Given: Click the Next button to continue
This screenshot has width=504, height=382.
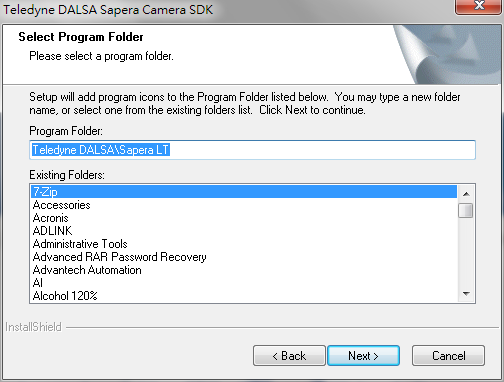Looking at the screenshot, I should (x=363, y=355).
